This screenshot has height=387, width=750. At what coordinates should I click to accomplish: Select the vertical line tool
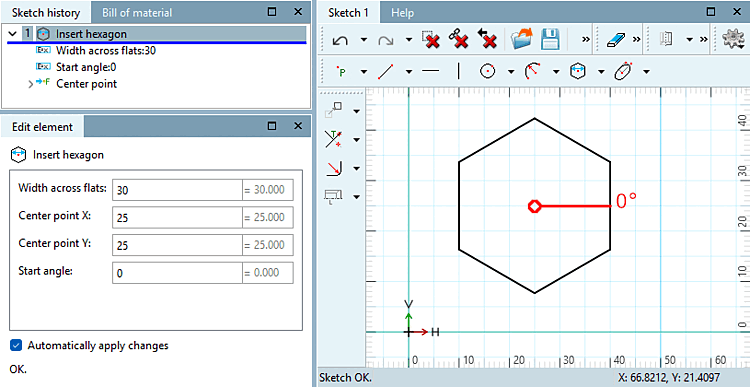(x=459, y=72)
